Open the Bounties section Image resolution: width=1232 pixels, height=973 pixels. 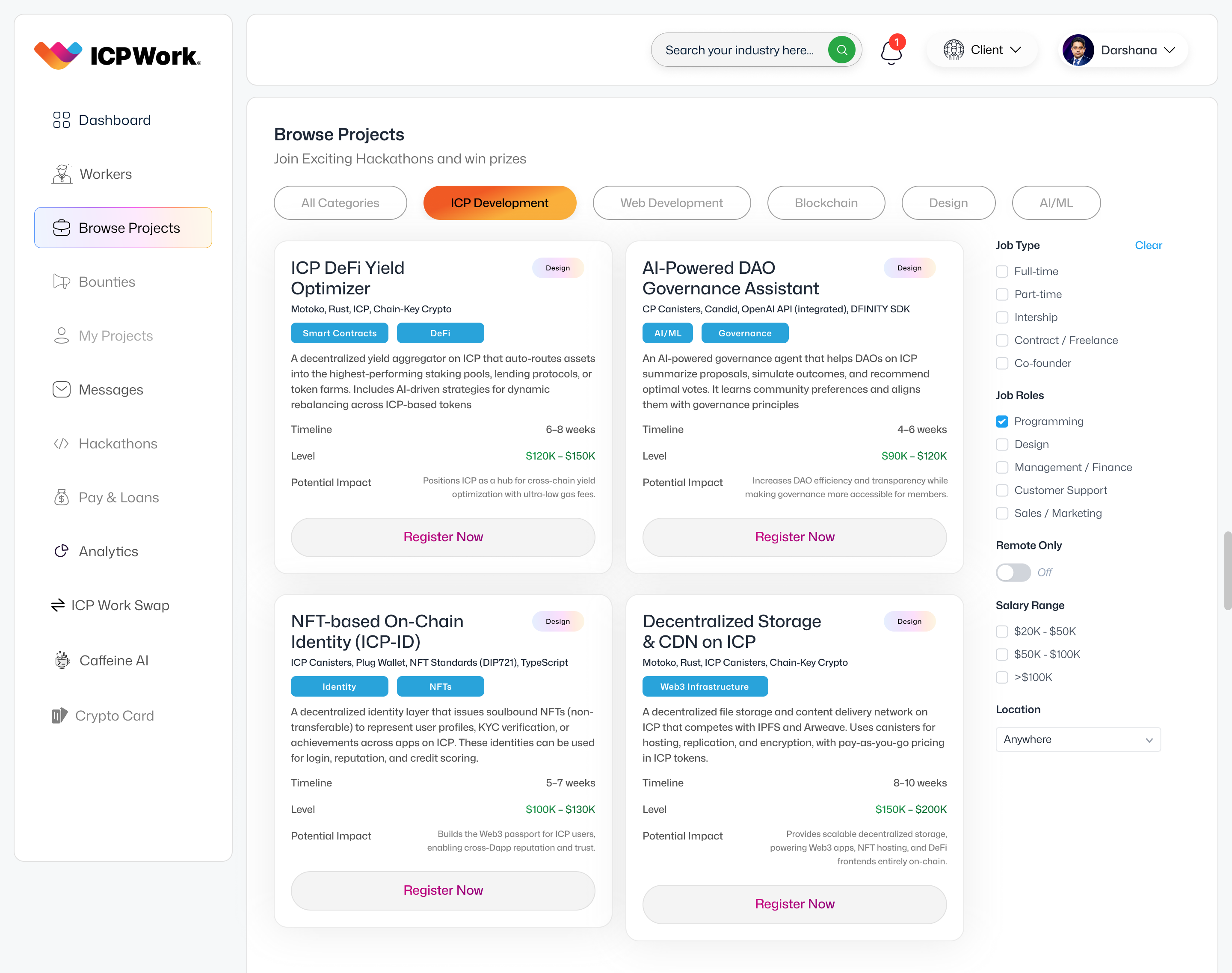coord(106,282)
